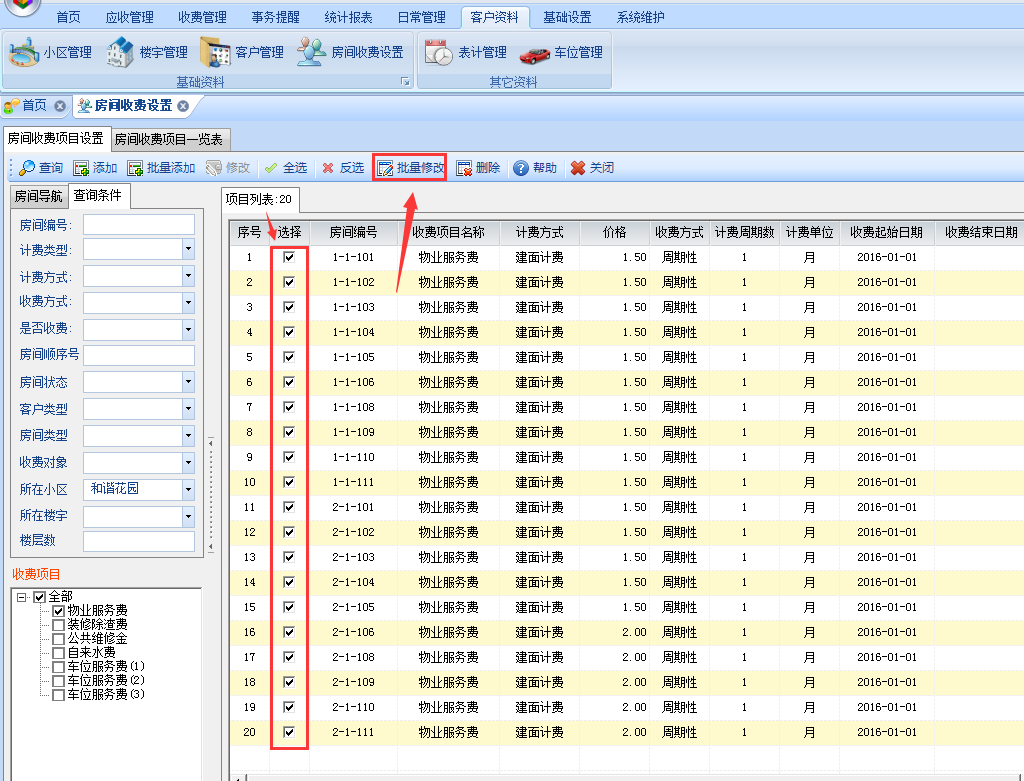
Task: Click the 房间顺序号 input field
Action: pyautogui.click(x=138, y=355)
